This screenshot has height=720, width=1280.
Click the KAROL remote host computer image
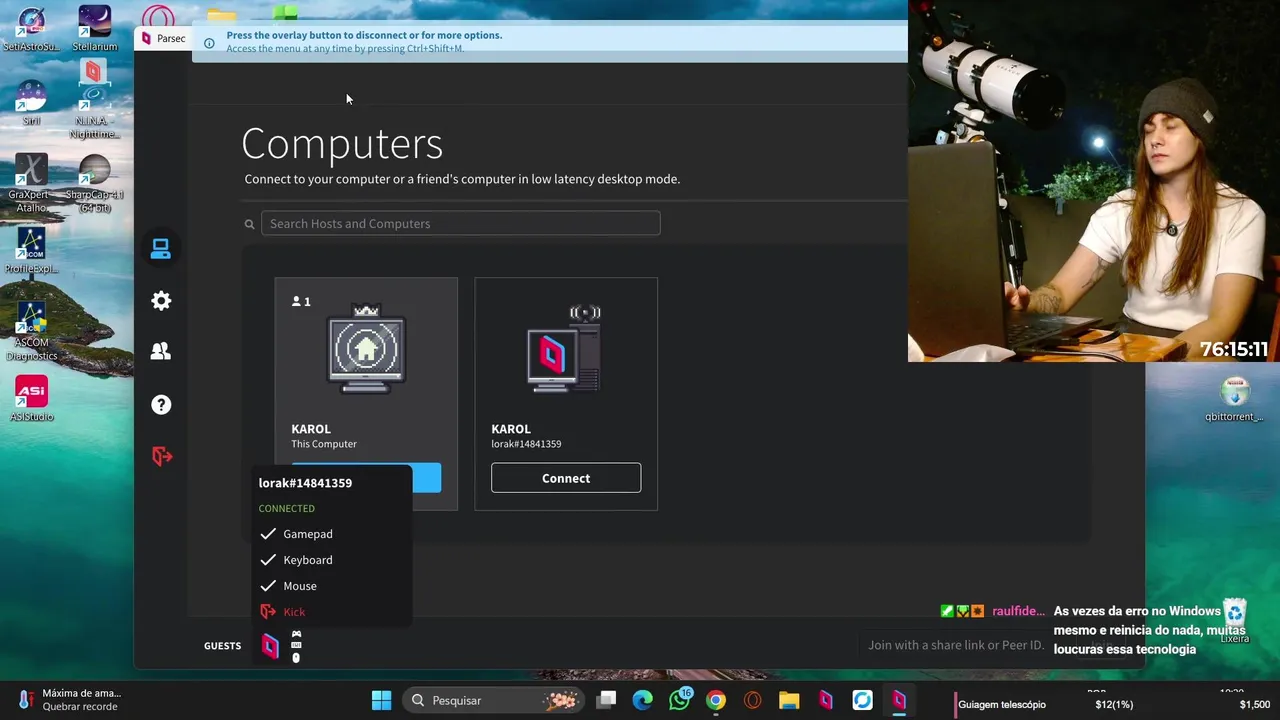565,350
